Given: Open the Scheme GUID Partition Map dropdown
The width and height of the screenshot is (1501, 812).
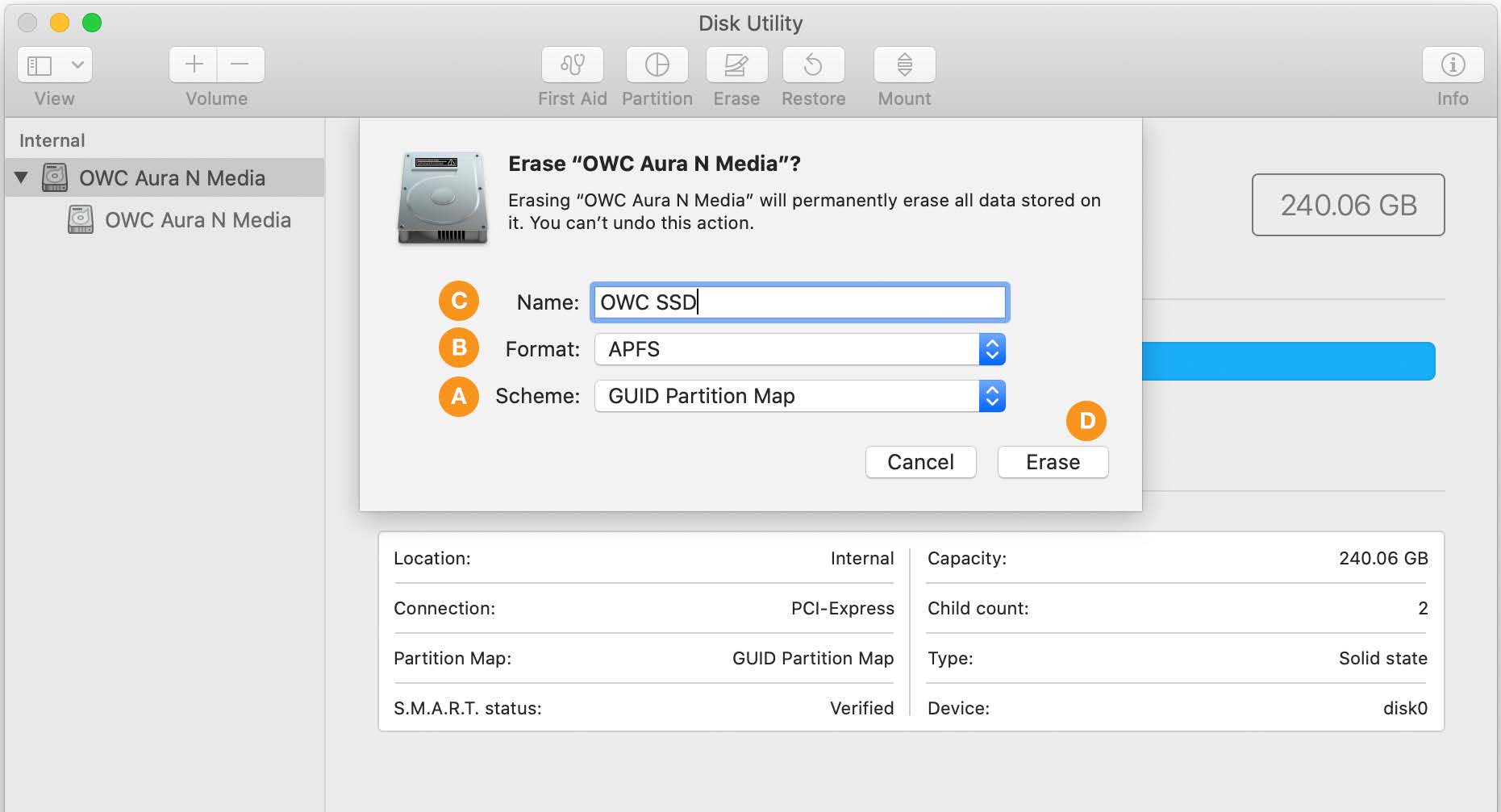Looking at the screenshot, I should [799, 396].
